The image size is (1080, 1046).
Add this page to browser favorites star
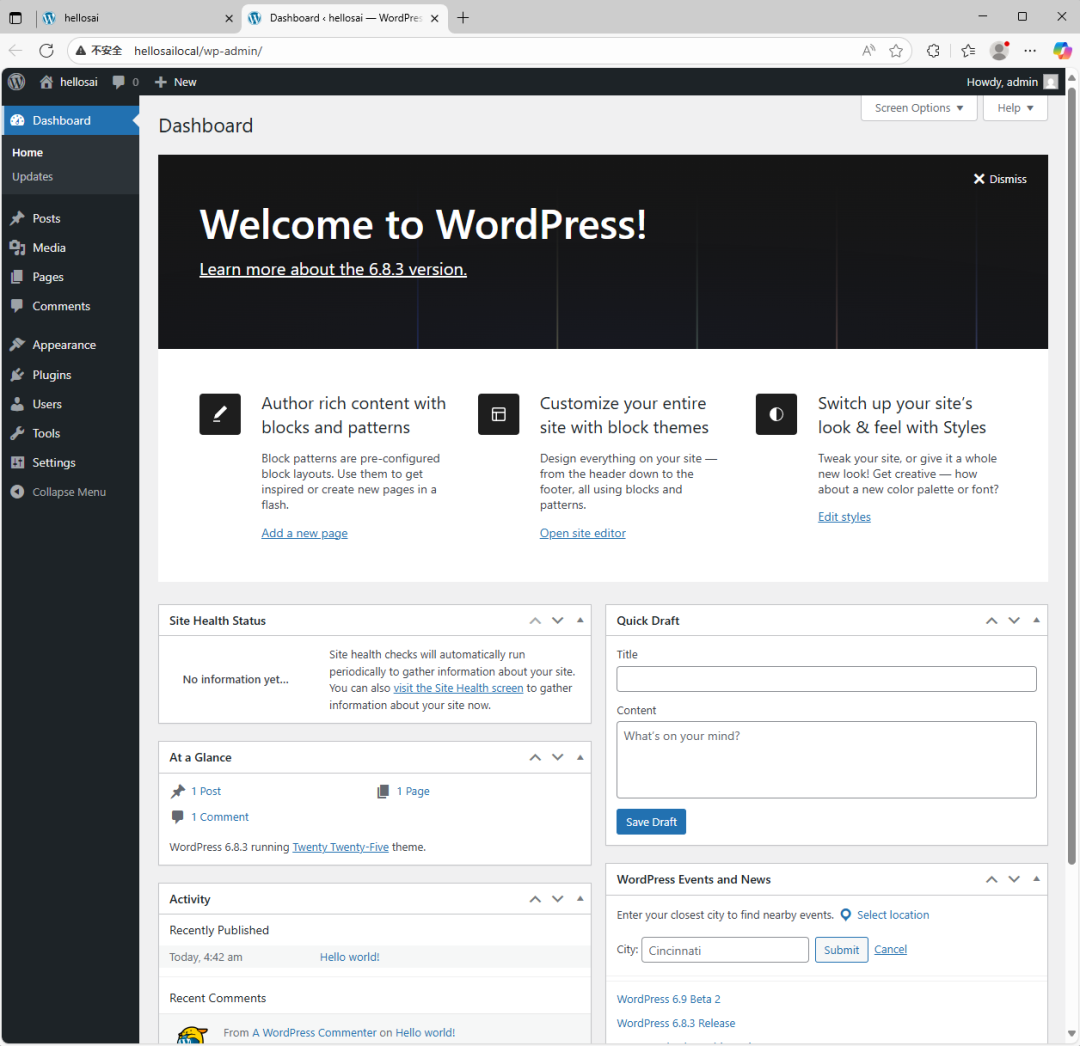tap(896, 50)
